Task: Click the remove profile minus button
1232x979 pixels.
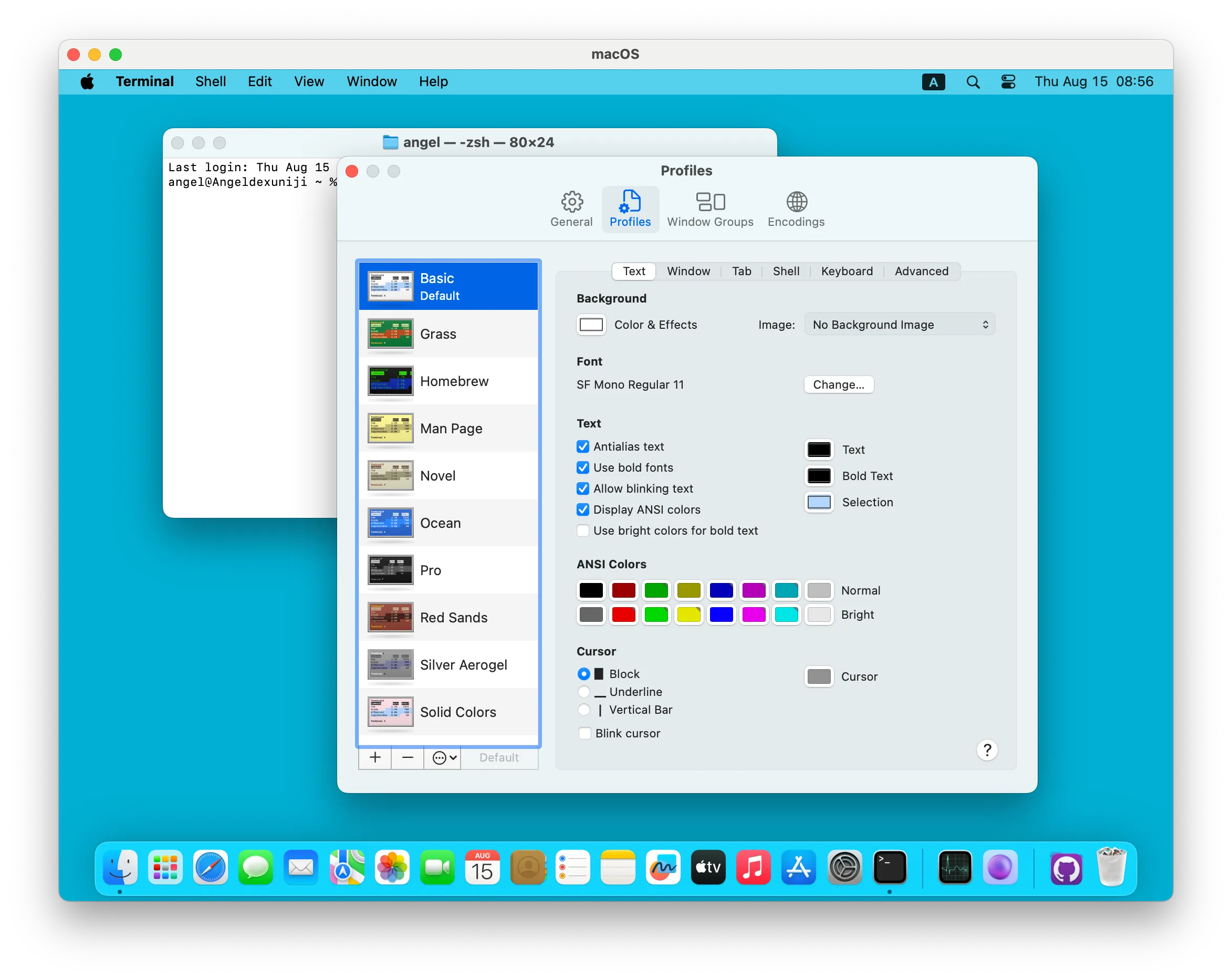Action: click(408, 757)
